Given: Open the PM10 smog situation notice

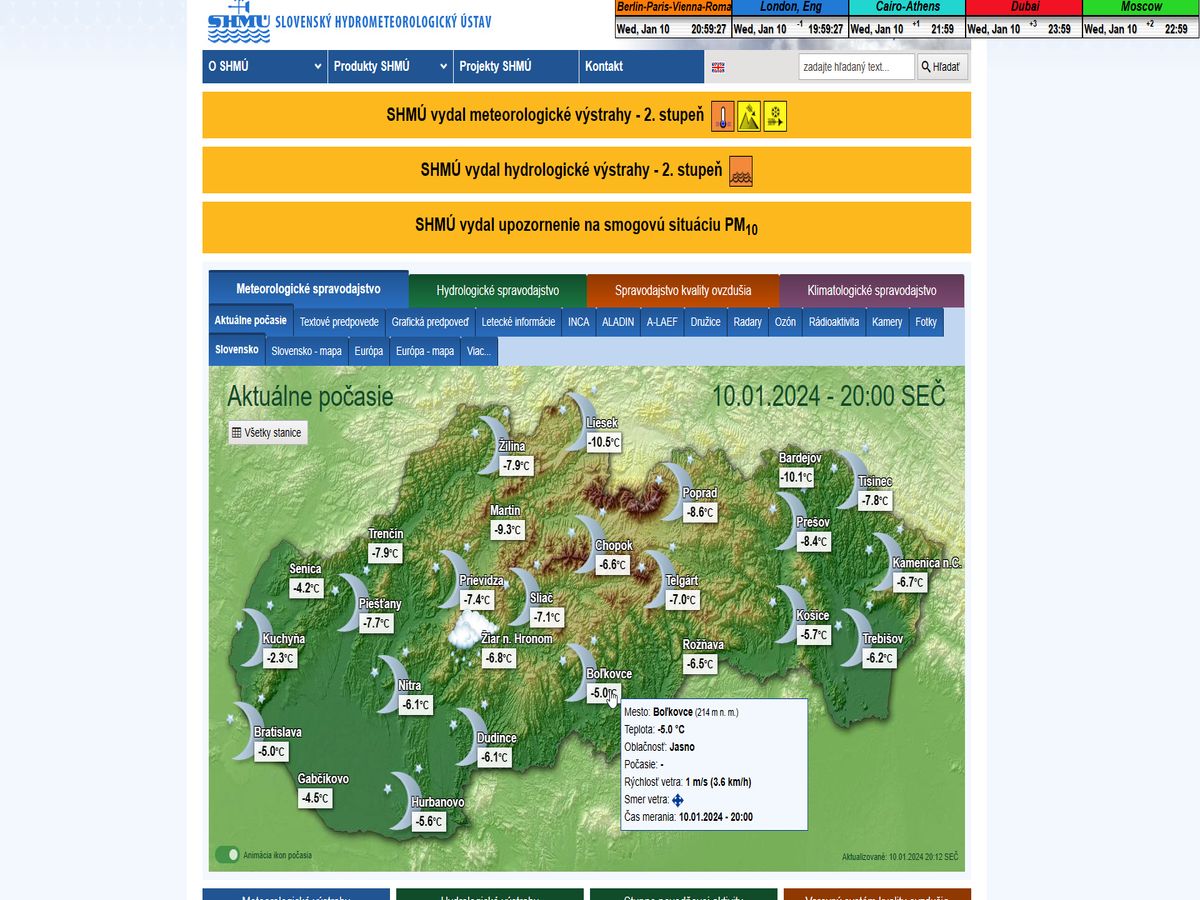Looking at the screenshot, I should point(586,226).
